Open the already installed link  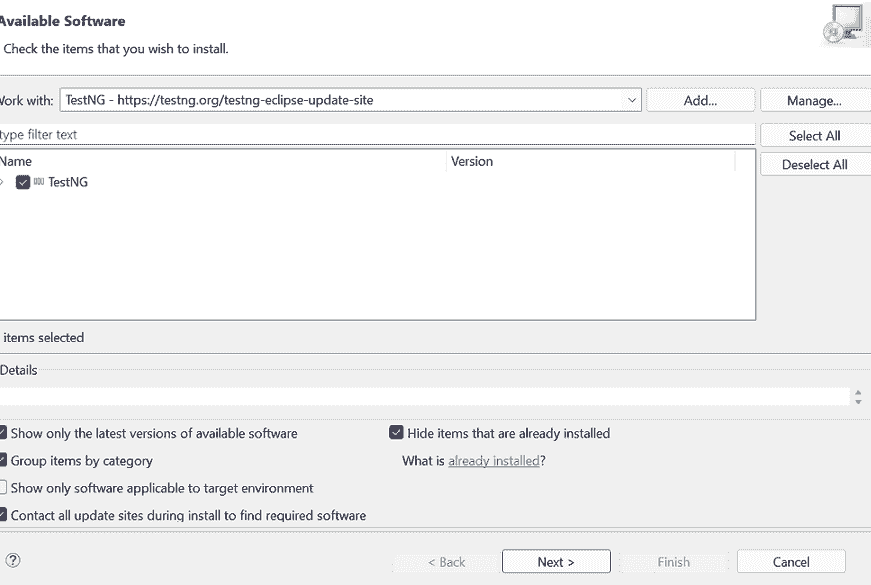[x=494, y=461]
